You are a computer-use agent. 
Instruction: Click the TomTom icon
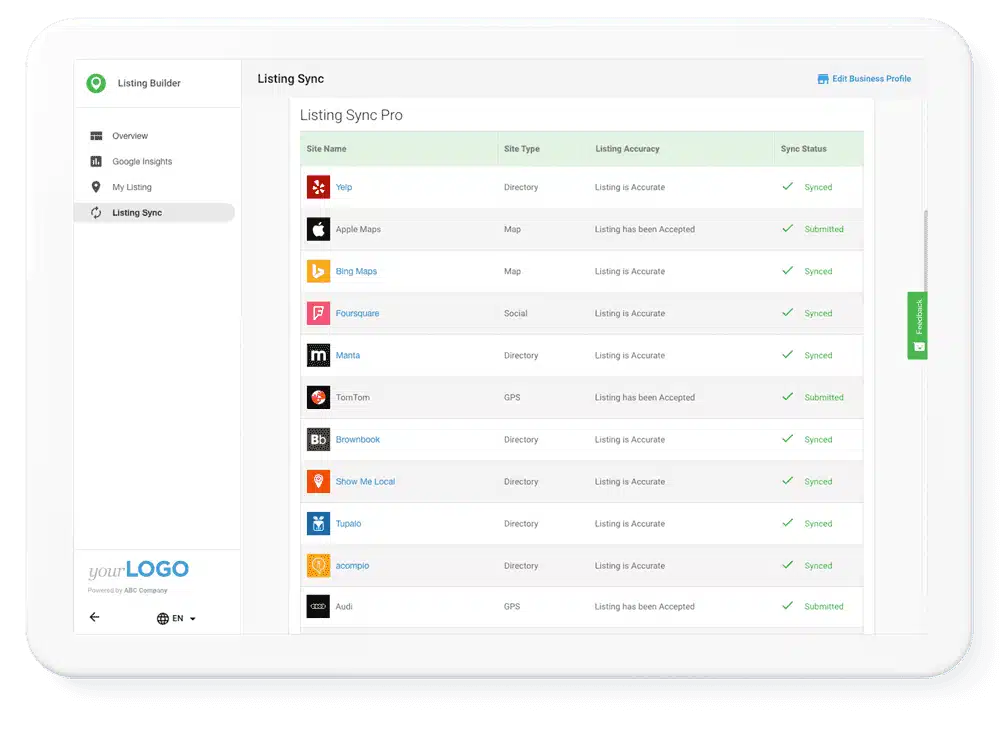click(x=318, y=397)
